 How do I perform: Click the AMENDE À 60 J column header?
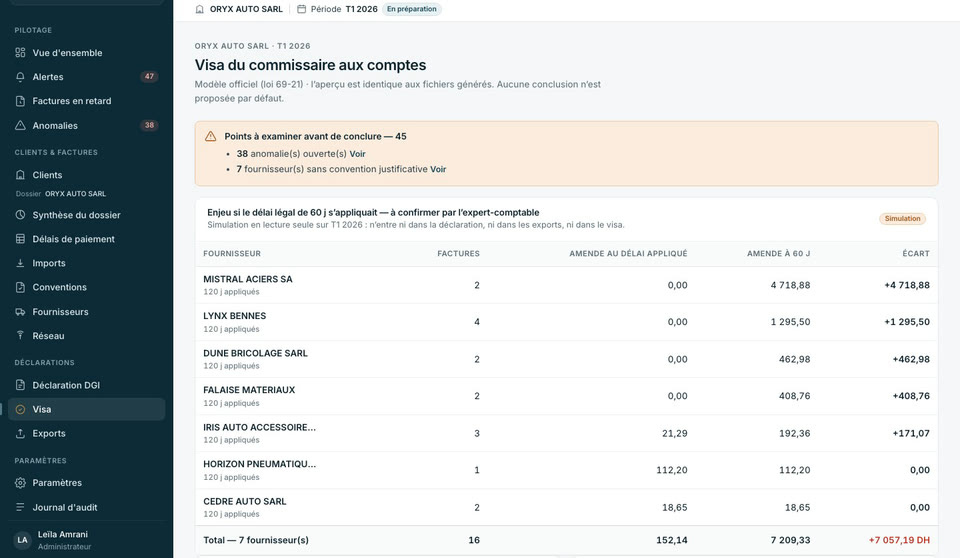tap(778, 254)
